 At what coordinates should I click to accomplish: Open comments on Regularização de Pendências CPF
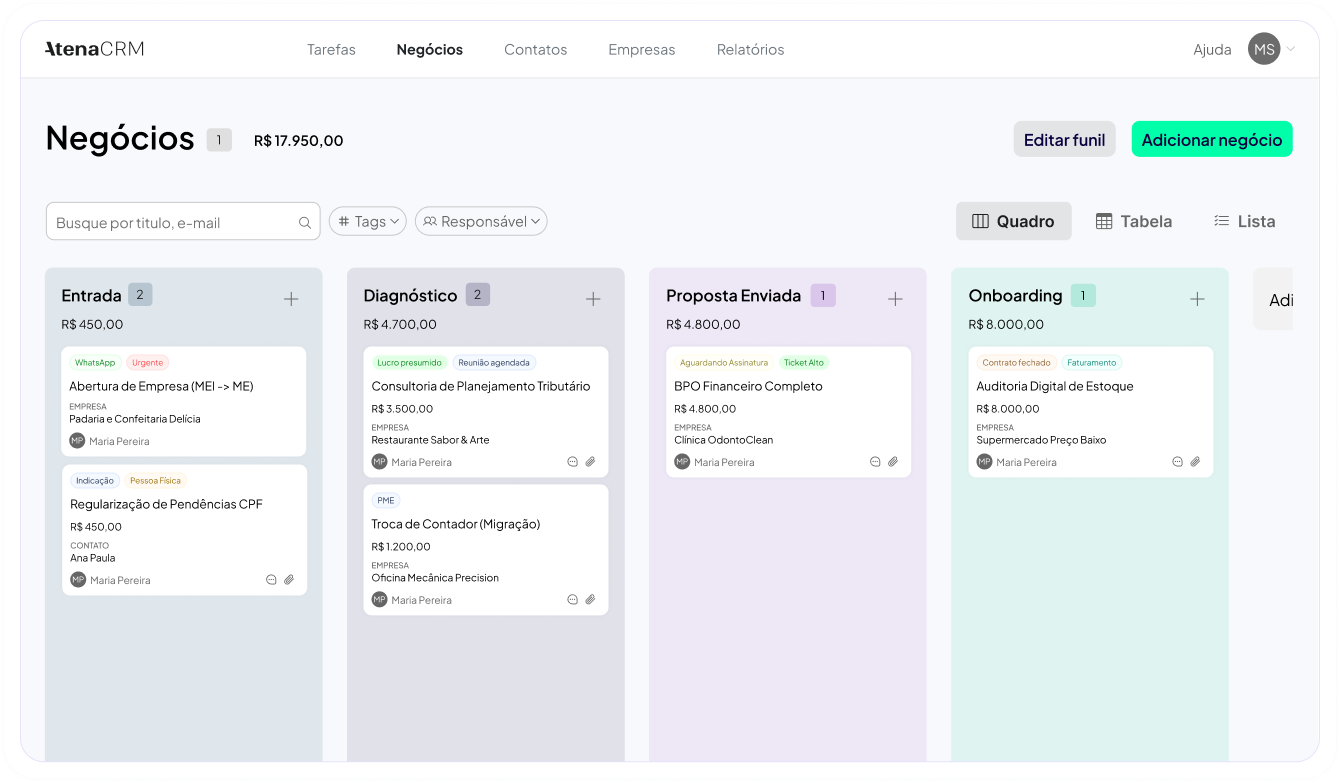[x=271, y=580]
